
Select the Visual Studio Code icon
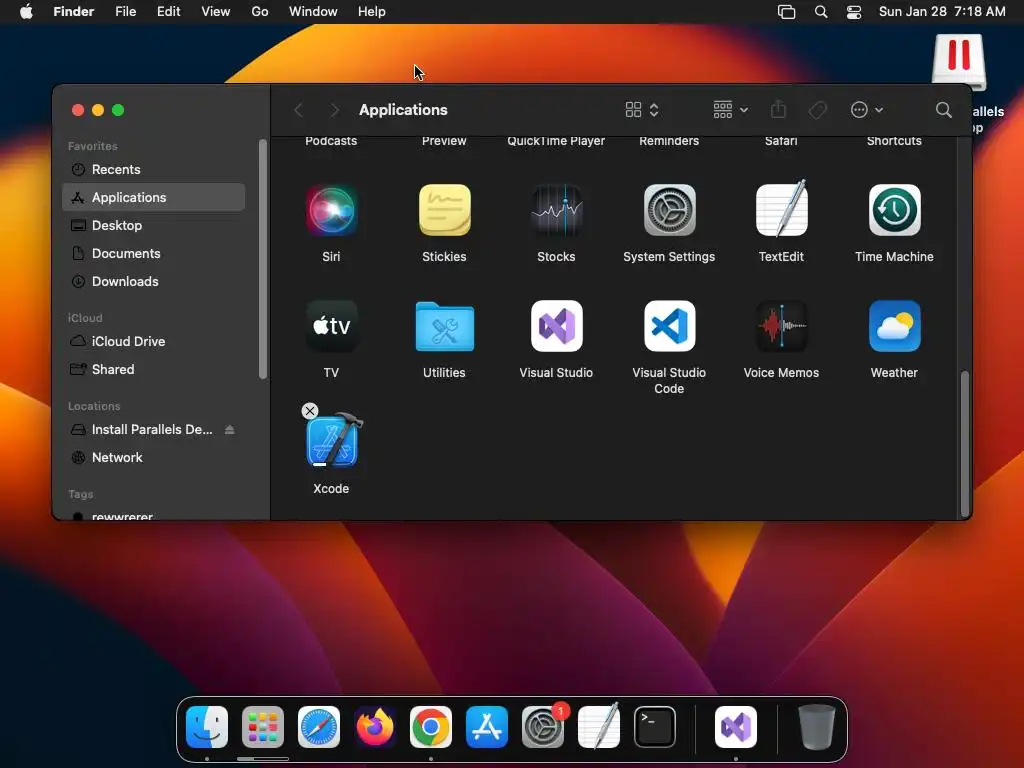[x=669, y=326]
